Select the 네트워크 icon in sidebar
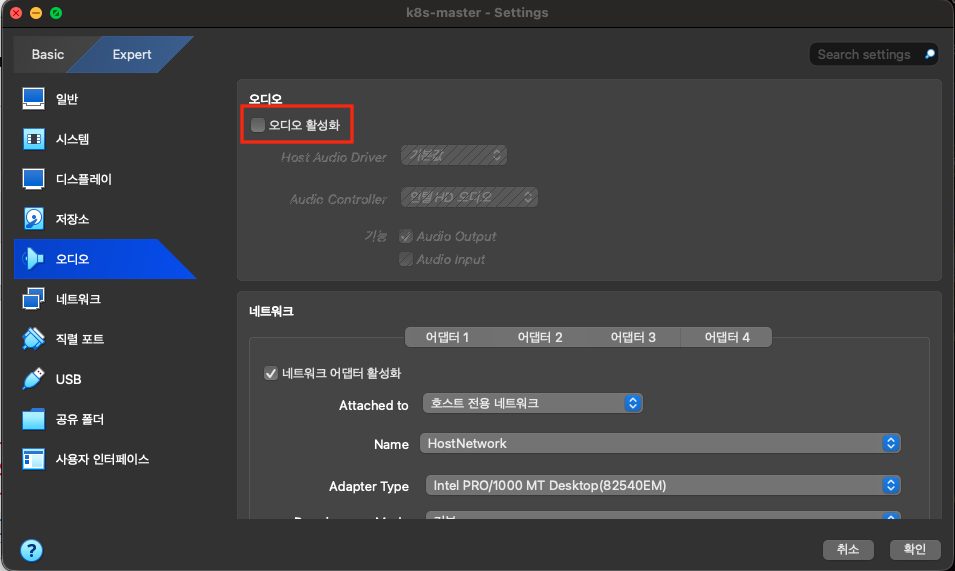The image size is (955, 571). pyautogui.click(x=33, y=299)
